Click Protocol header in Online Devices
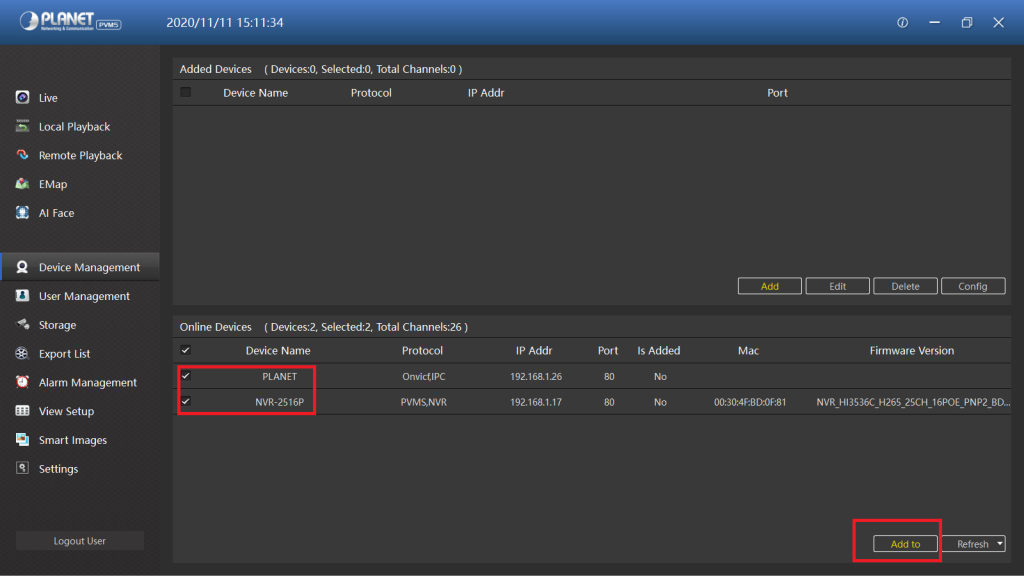The image size is (1024, 577). (x=422, y=351)
